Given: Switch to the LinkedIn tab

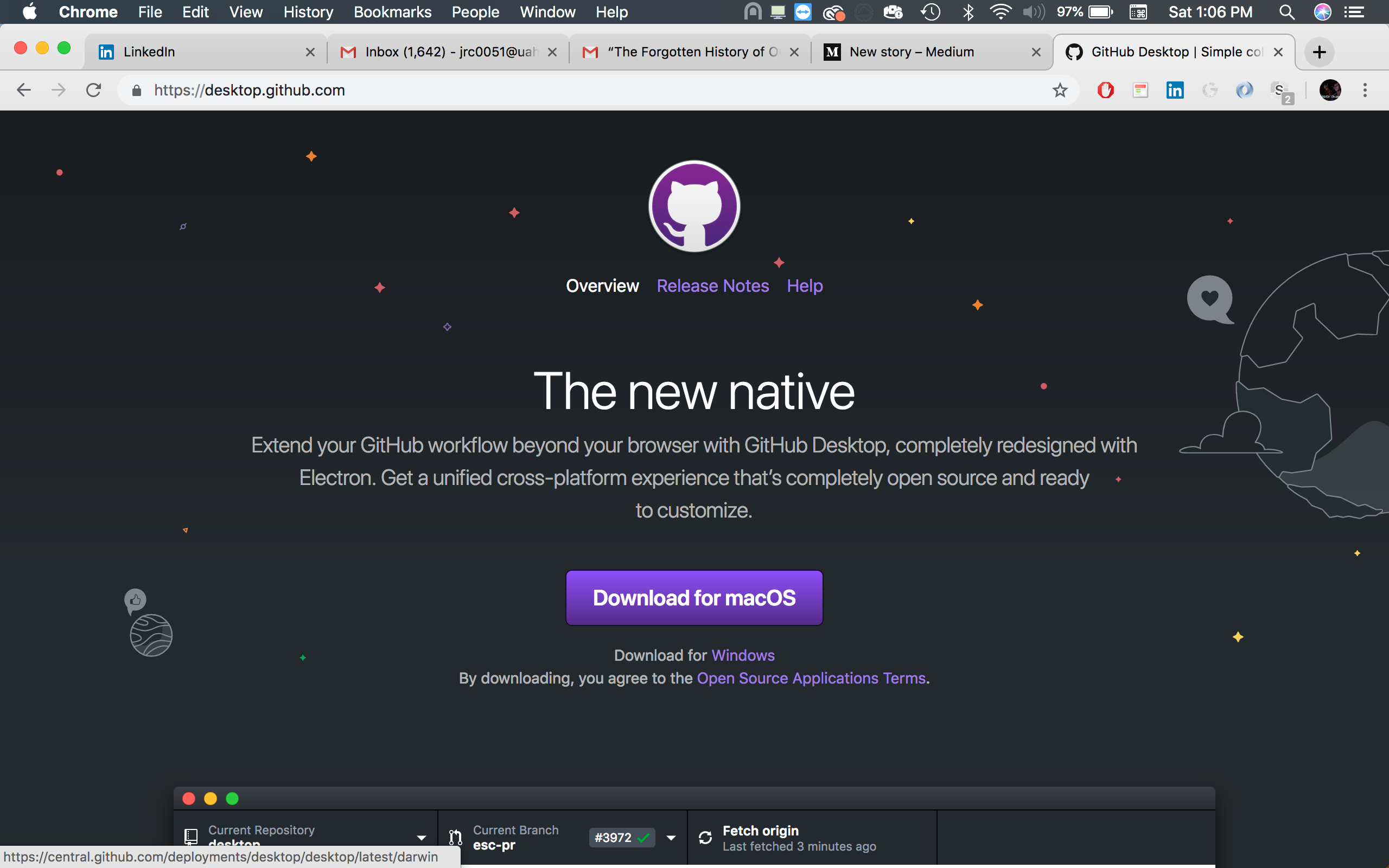Looking at the screenshot, I should [149, 52].
